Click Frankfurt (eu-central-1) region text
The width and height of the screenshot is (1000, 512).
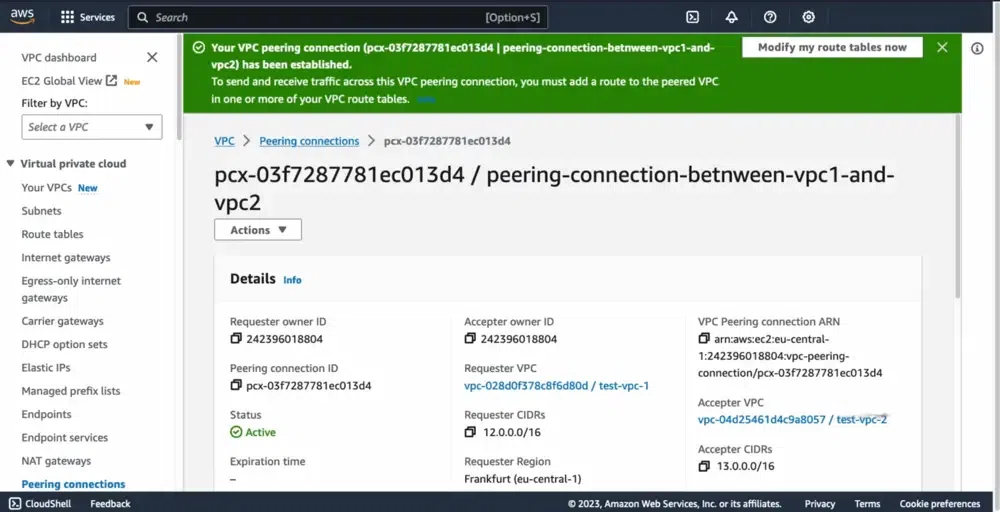(522, 479)
